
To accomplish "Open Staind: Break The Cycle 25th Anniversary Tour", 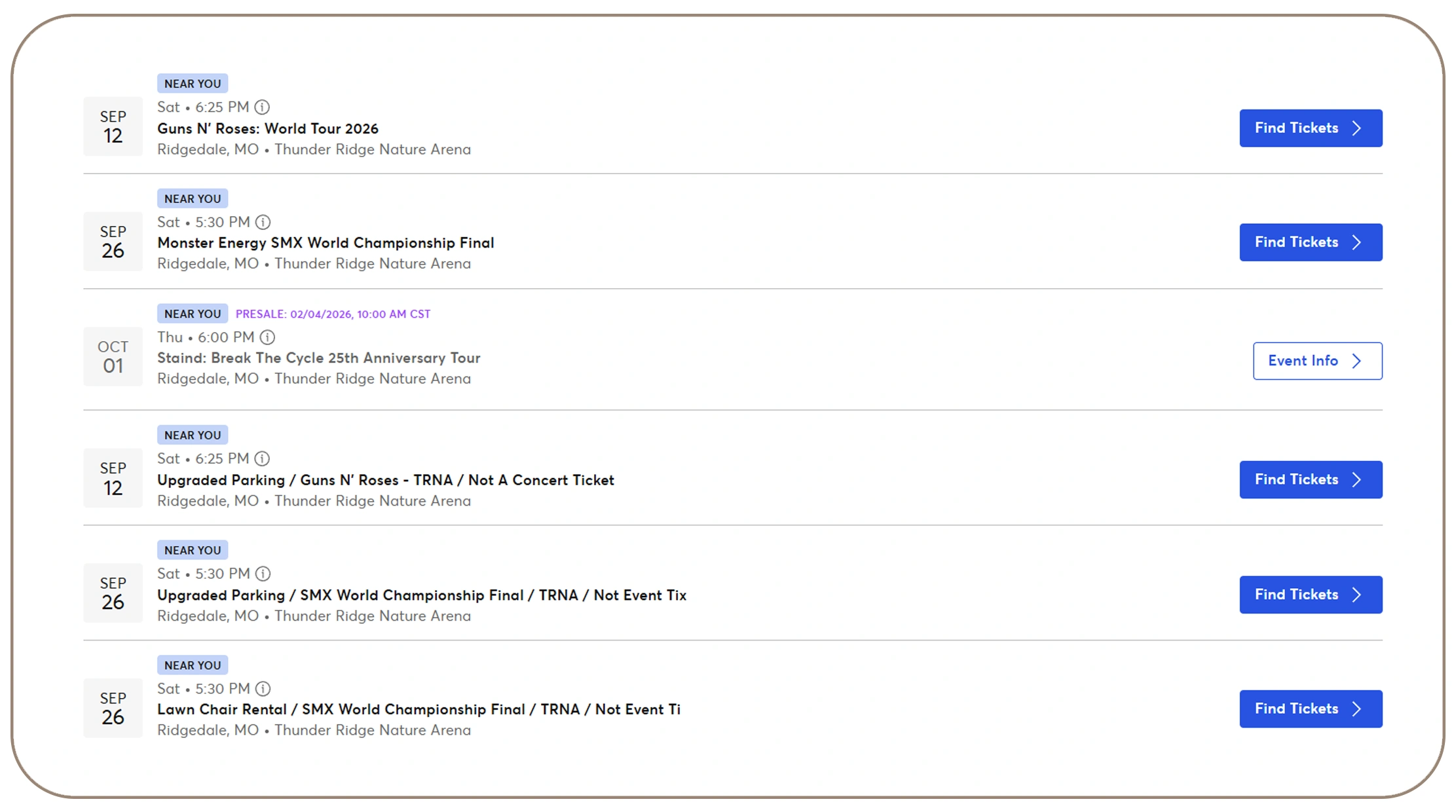I will (x=318, y=358).
